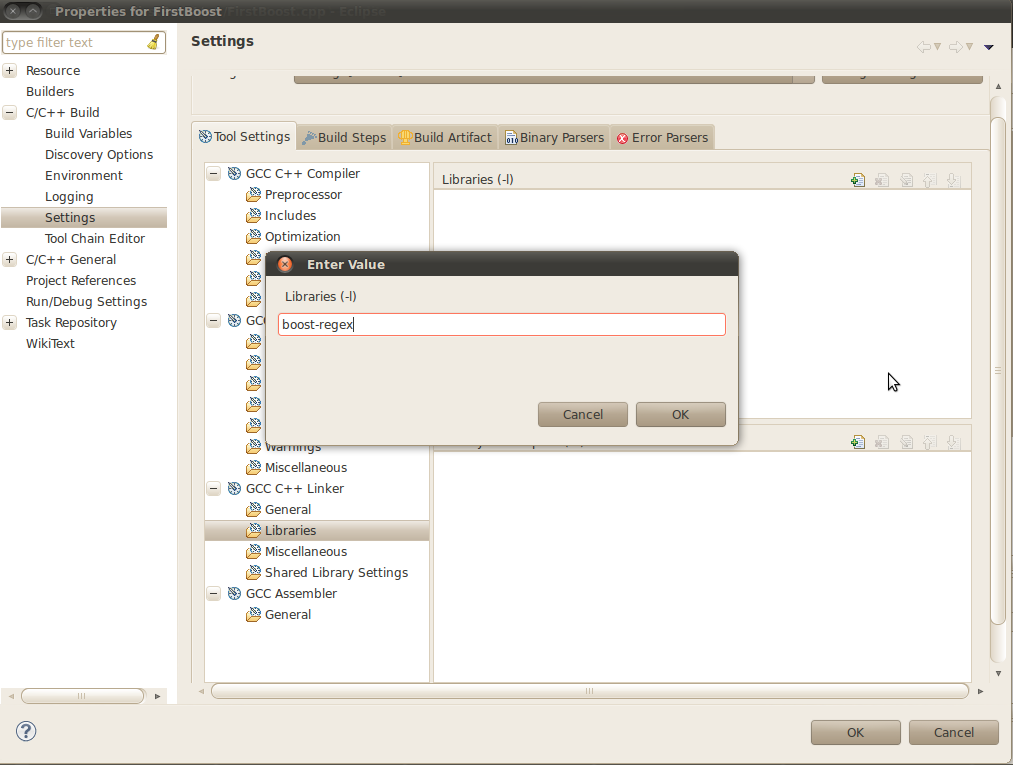Close the Enter Value dialog with red X

click(285, 265)
